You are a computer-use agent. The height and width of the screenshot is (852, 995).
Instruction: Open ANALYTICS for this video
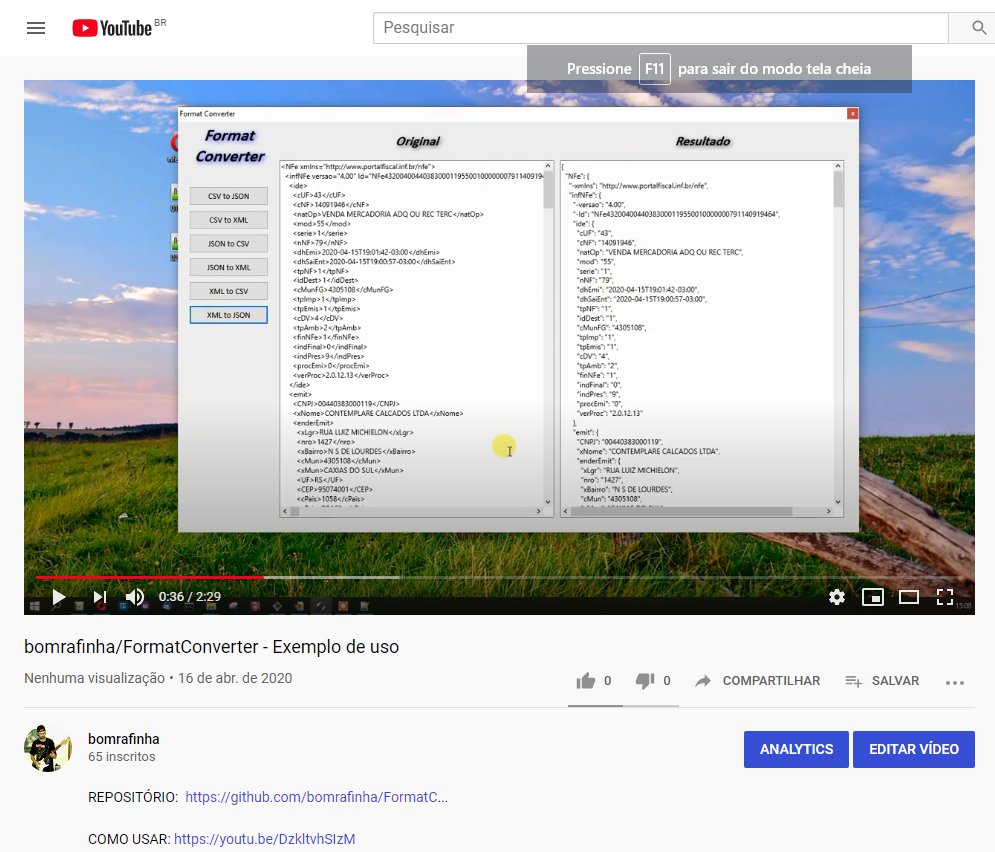(796, 749)
